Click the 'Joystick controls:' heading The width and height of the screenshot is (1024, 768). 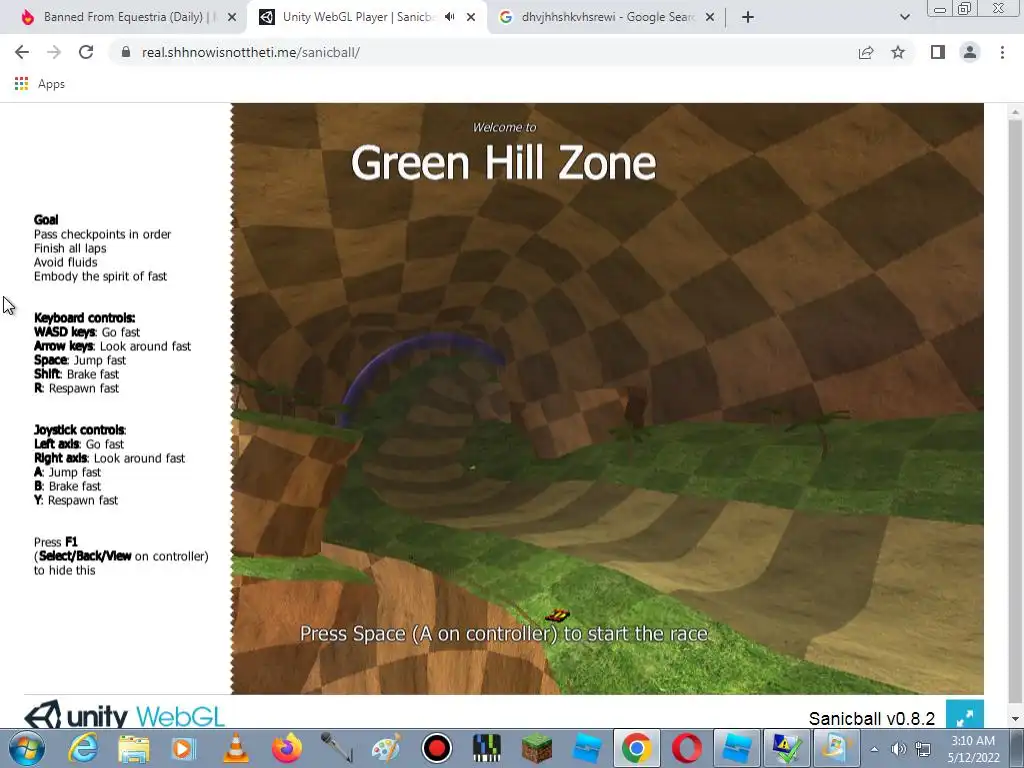pyautogui.click(x=80, y=430)
